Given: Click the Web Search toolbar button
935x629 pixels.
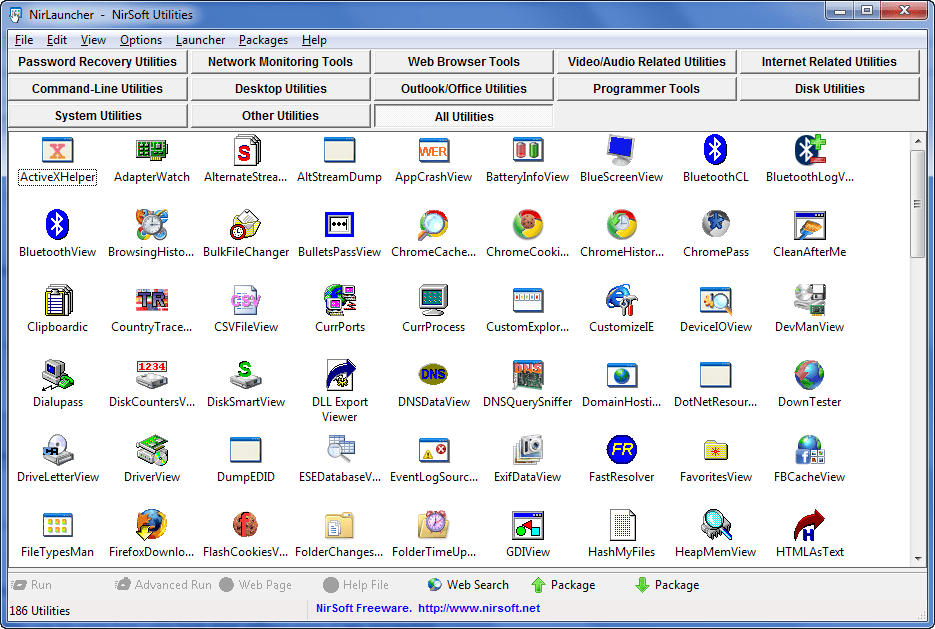Looking at the screenshot, I should [x=468, y=585].
